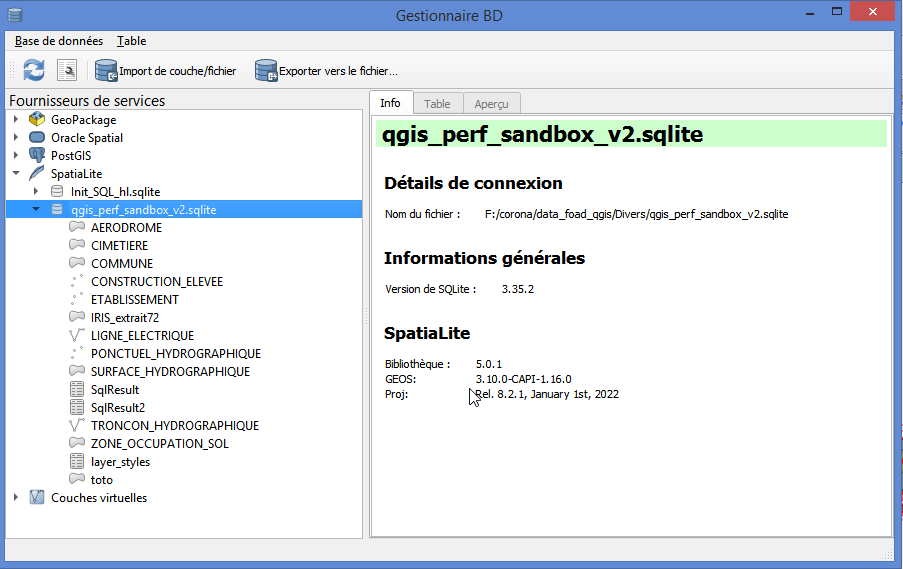Screen dimensions: 903x569
Task: Select the COMMUNE table
Action: pos(122,263)
